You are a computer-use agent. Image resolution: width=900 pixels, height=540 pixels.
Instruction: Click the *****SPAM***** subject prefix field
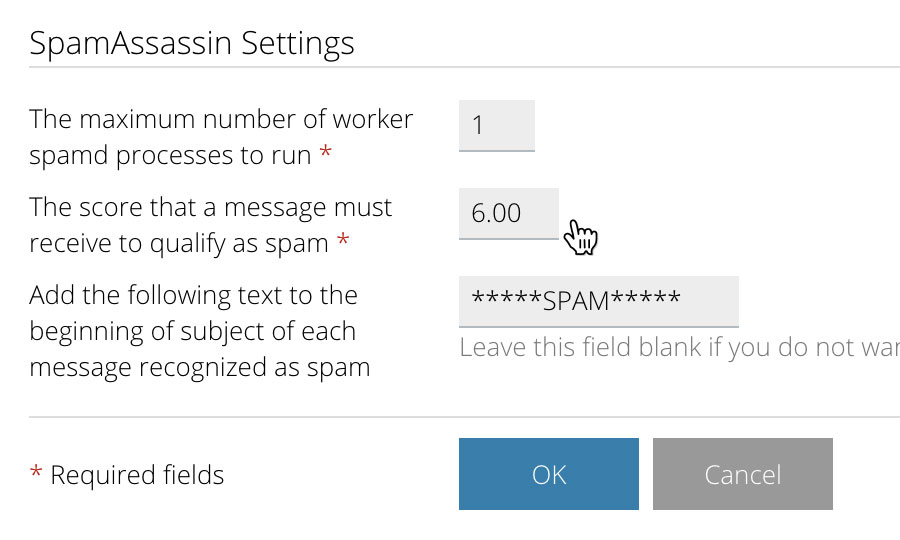tap(599, 301)
